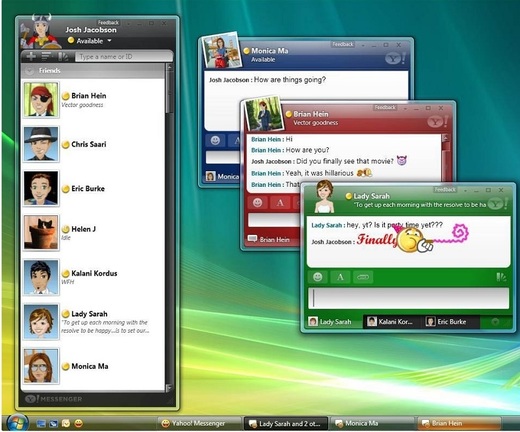Click the Show Desktop quick launch icon

(x=41, y=424)
